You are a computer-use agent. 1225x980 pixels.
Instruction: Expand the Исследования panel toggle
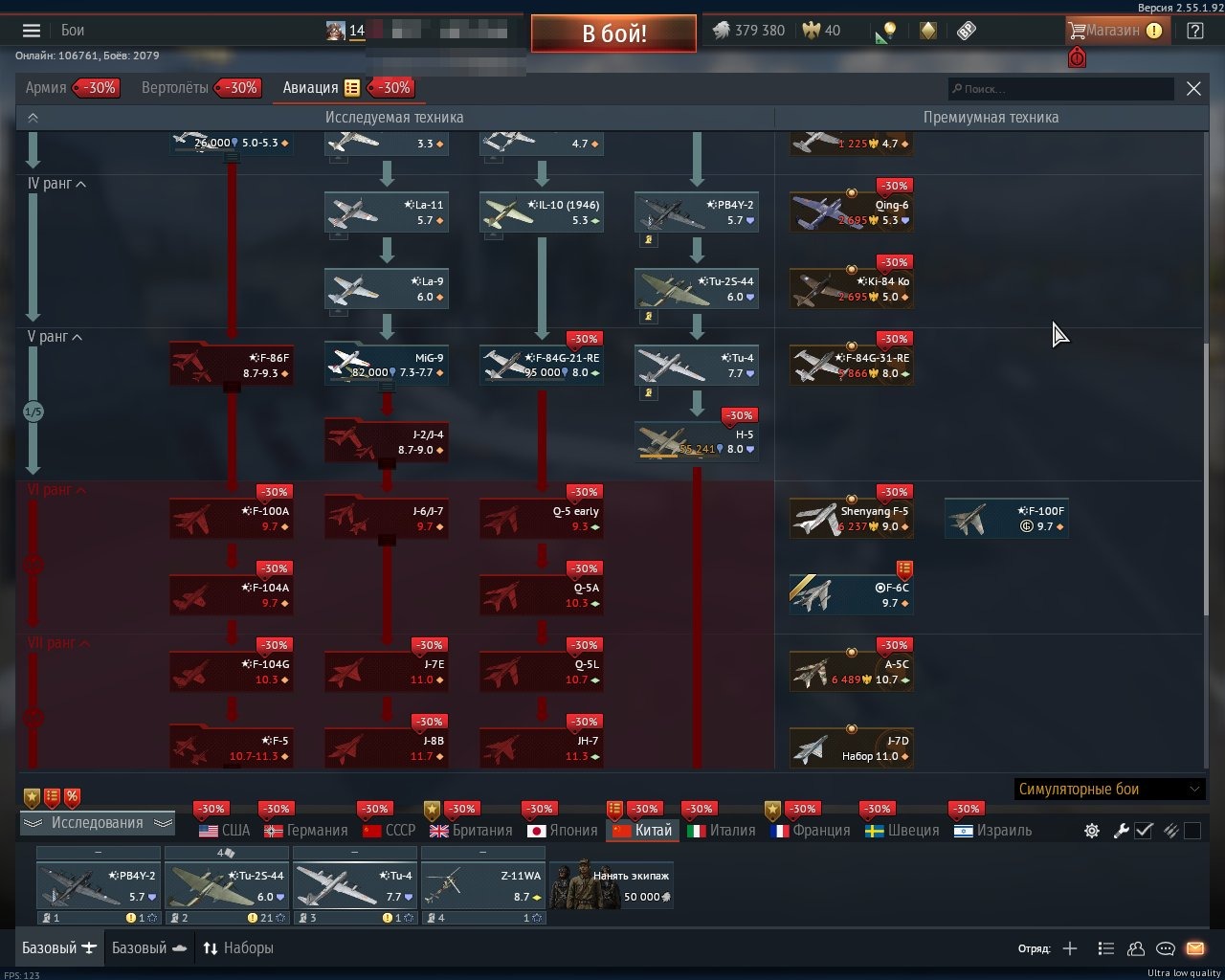point(97,823)
